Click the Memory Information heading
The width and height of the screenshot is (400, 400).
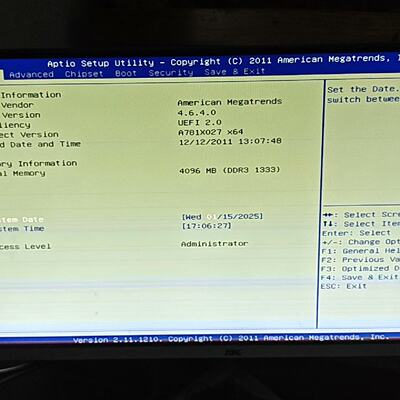click(39, 164)
